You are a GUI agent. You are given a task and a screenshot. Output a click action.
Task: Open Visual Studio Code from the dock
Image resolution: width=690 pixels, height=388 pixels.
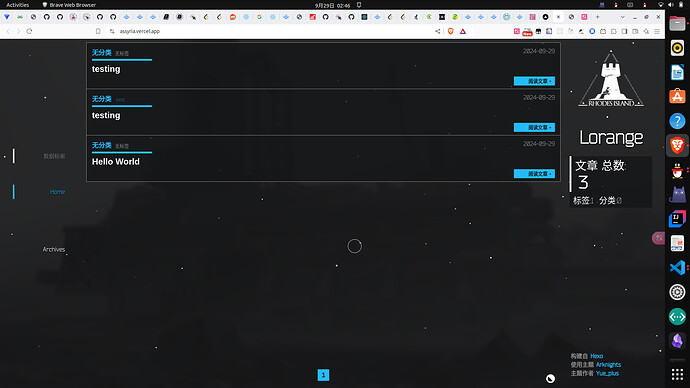[x=677, y=267]
